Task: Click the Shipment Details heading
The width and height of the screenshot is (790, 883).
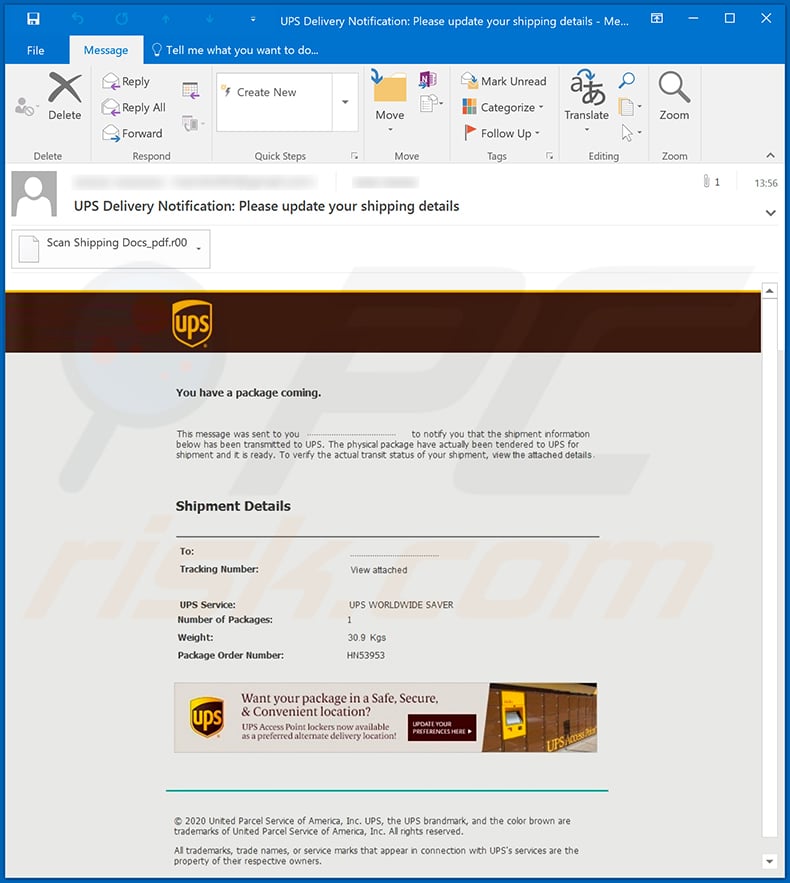Action: (x=233, y=506)
